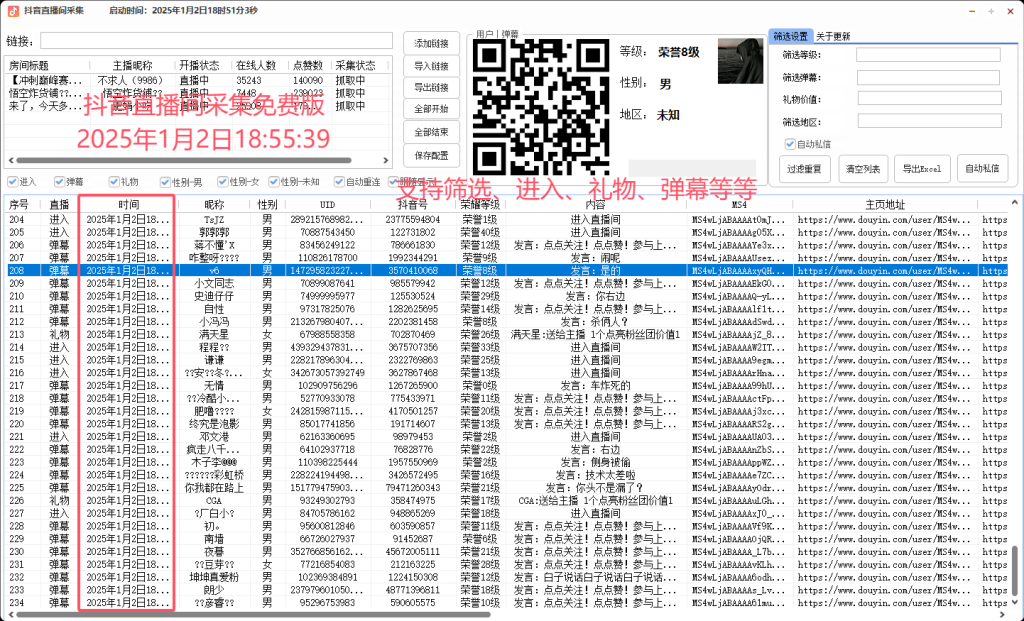
Task: Click the 导出Excel button
Action: 922,169
